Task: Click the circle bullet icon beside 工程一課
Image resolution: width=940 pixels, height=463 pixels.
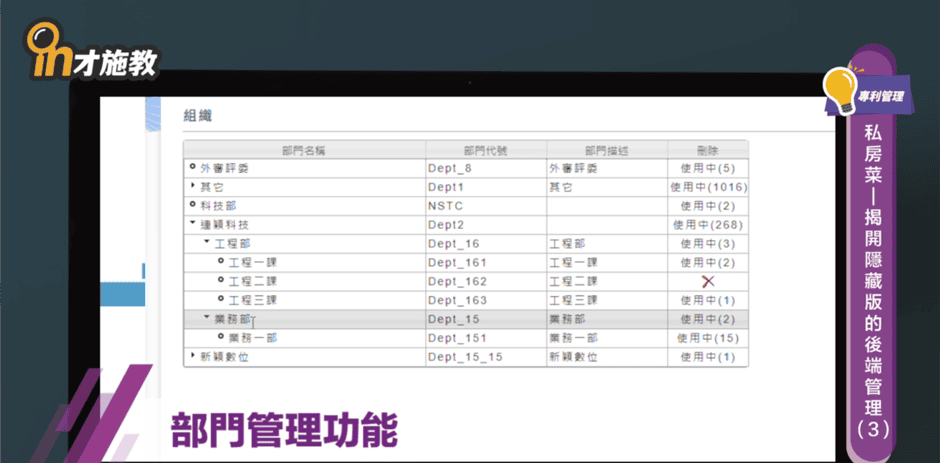Action: (221, 262)
